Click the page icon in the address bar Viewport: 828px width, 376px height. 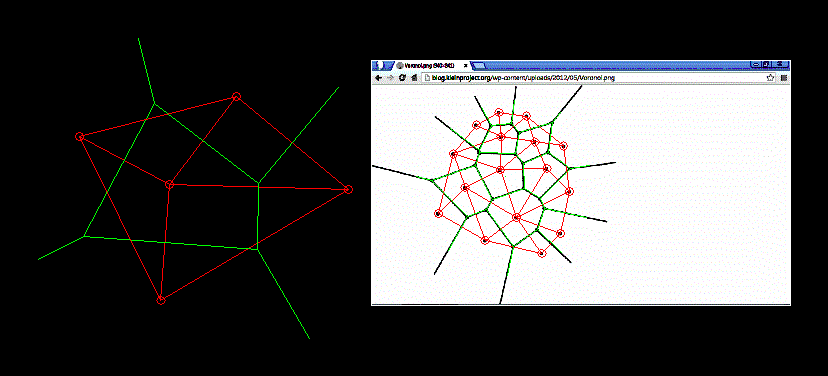click(428, 78)
